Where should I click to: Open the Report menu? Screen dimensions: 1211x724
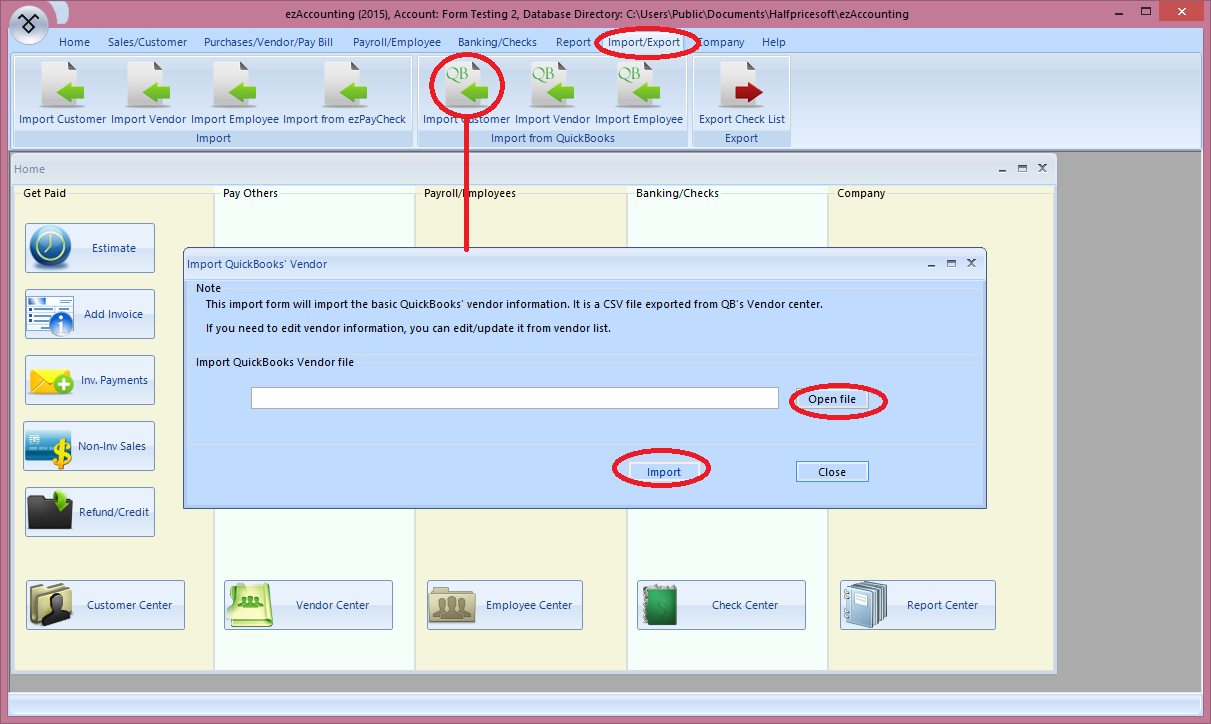click(x=573, y=42)
